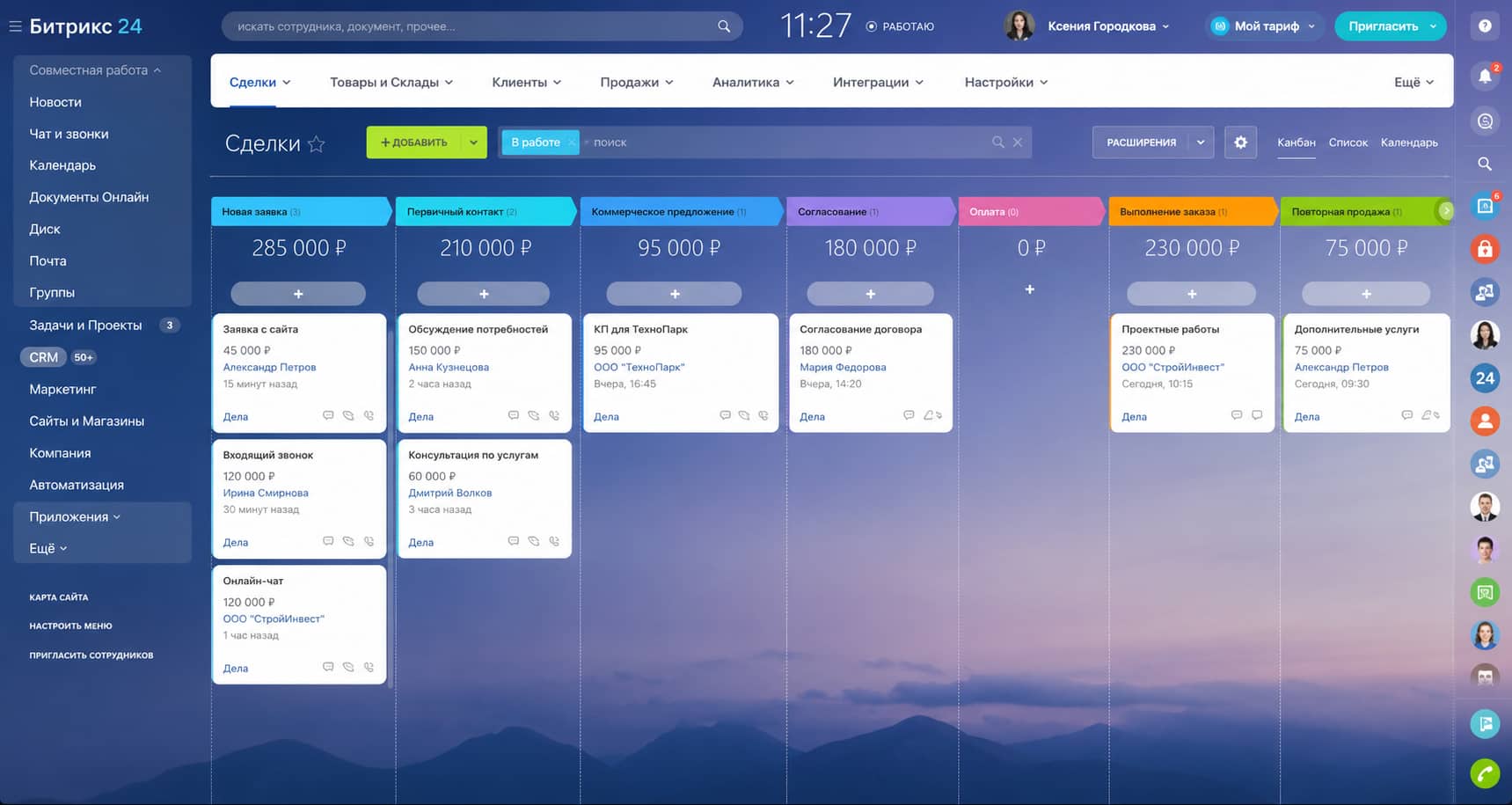Open 'Дела' link on 'КП для ТехноПарк' card

[606, 416]
